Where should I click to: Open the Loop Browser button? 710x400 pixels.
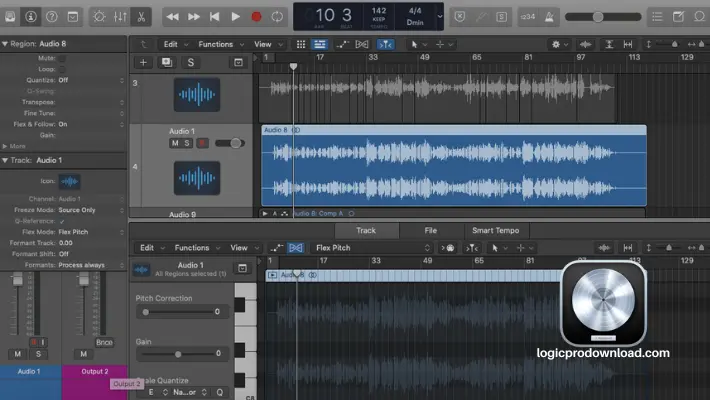pyautogui.click(x=700, y=17)
